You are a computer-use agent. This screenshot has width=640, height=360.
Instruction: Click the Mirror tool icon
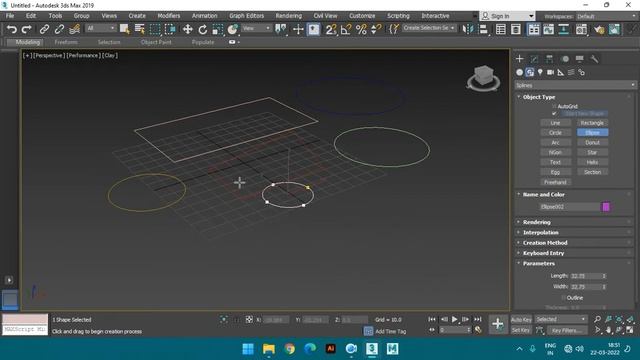(x=468, y=29)
